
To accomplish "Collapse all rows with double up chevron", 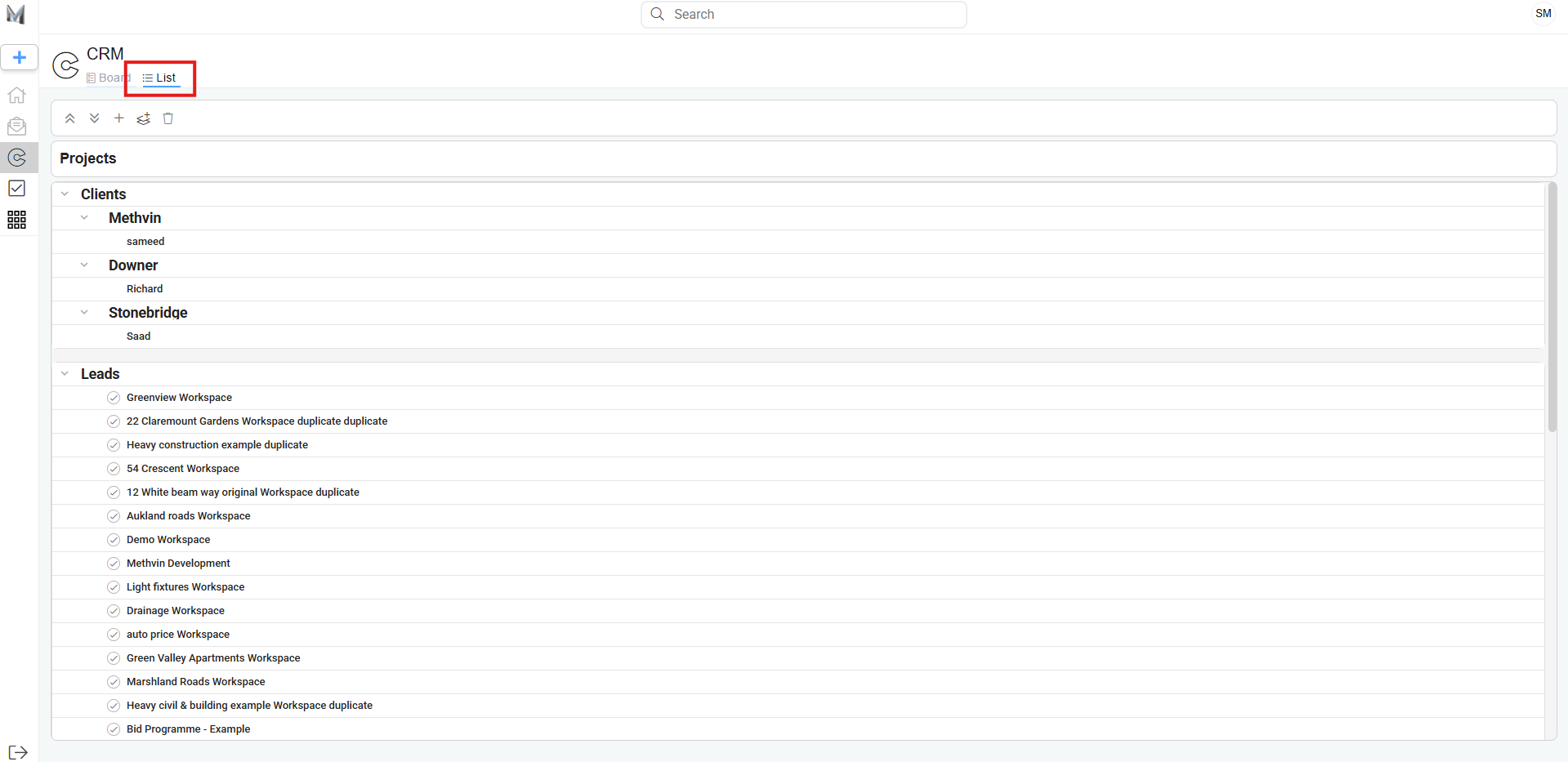I will 70,118.
